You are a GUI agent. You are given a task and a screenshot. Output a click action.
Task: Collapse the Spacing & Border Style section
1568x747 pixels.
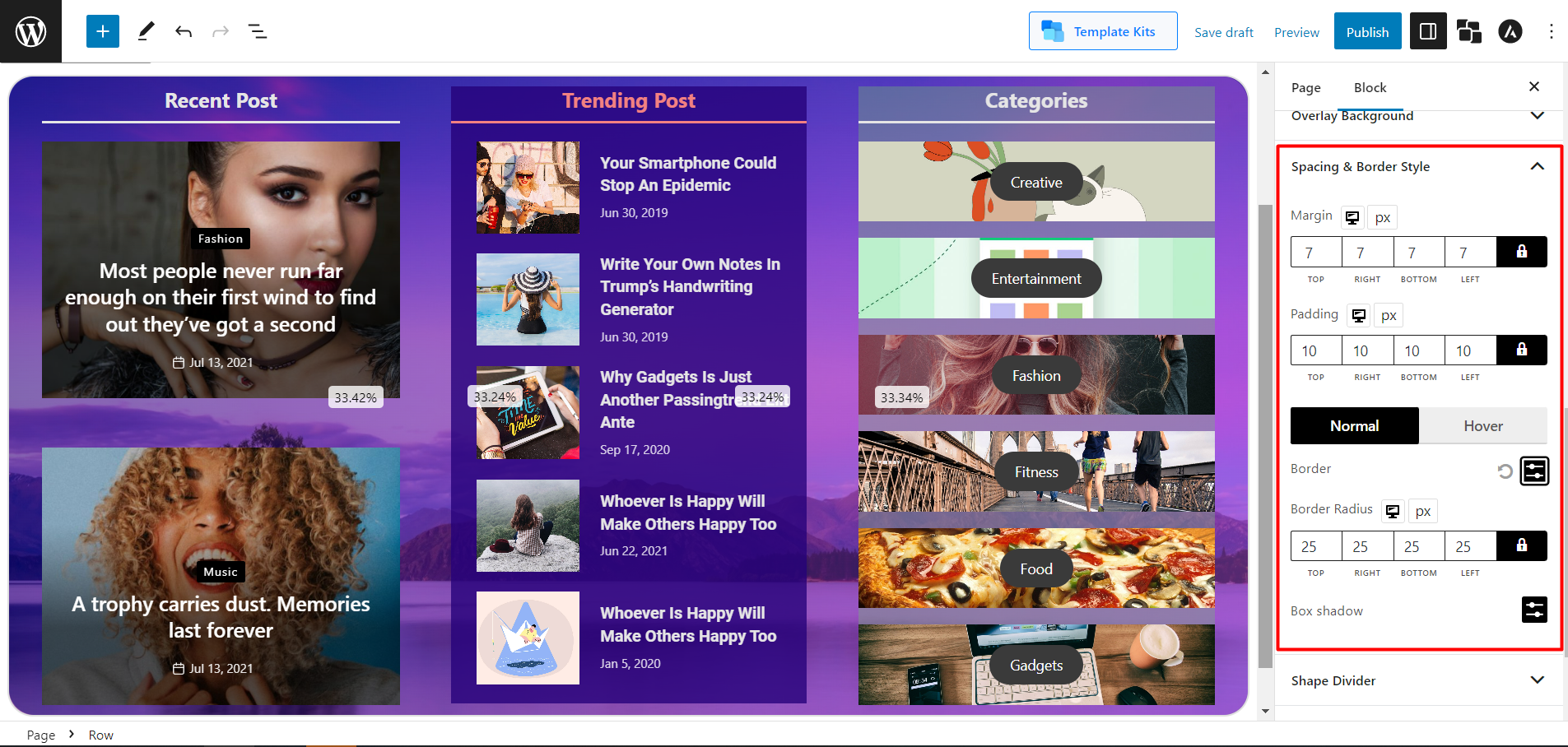(1537, 166)
